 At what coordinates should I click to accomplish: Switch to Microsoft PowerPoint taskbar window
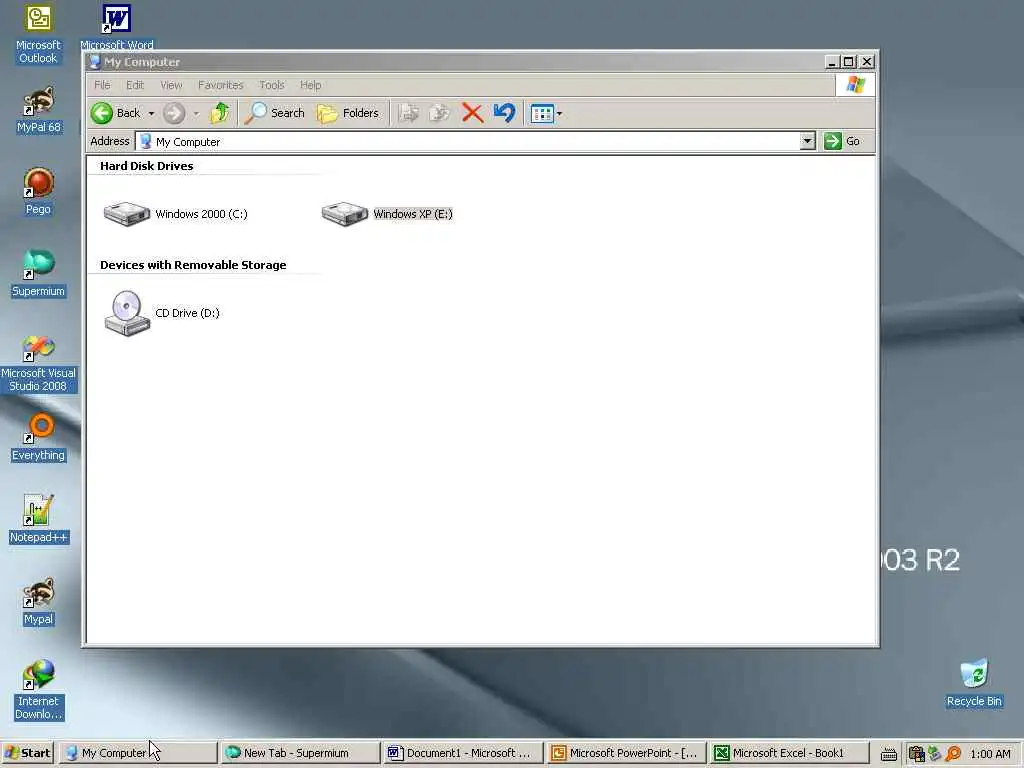point(626,753)
